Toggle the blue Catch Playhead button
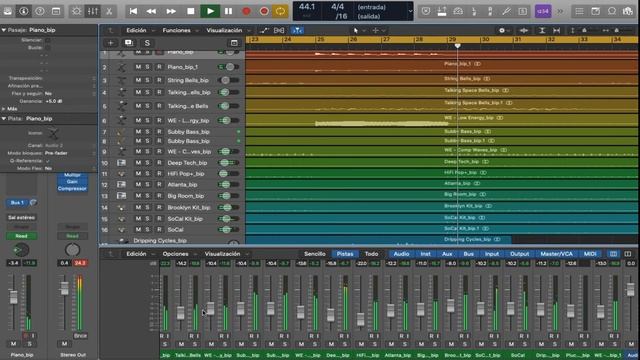Screen dimensions: 640x360 pyautogui.click(x=297, y=30)
